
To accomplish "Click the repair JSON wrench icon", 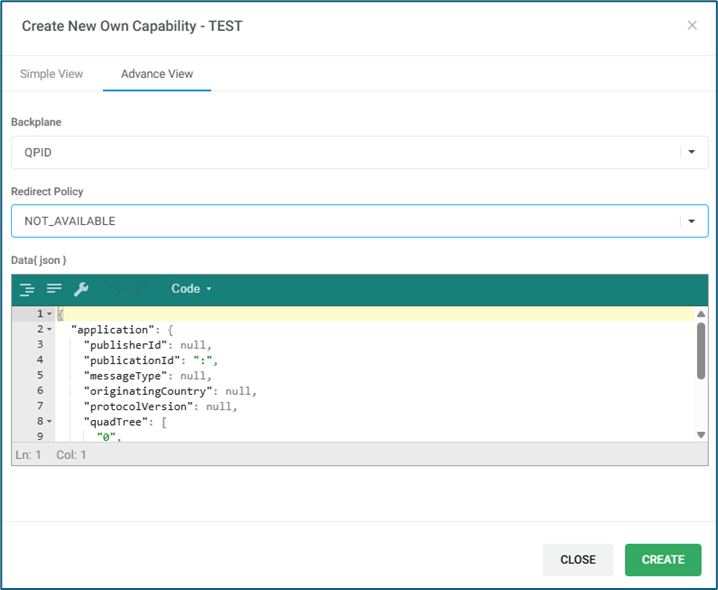I will (81, 289).
